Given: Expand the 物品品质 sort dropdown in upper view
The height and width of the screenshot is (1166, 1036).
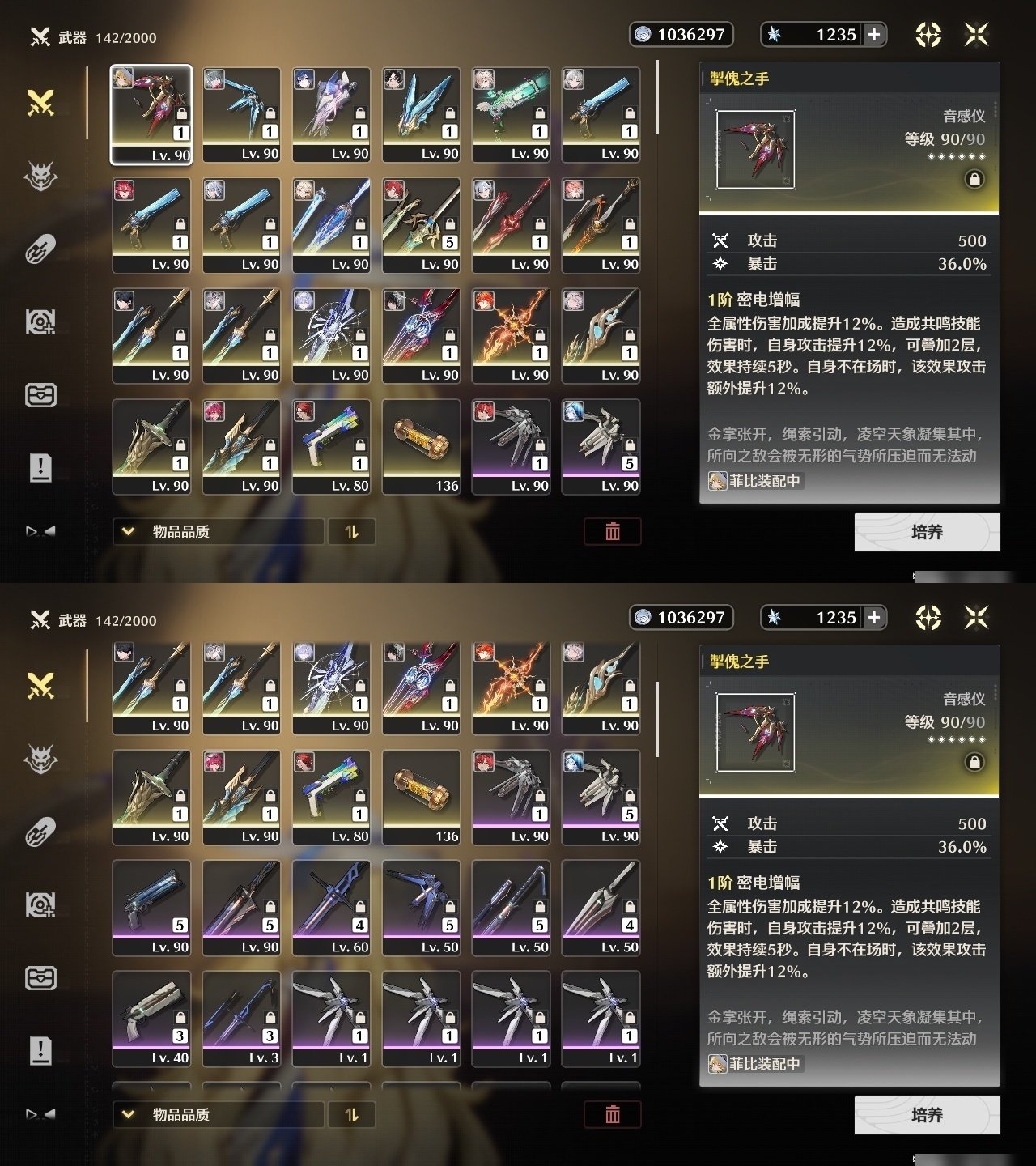Looking at the screenshot, I should tap(219, 532).
